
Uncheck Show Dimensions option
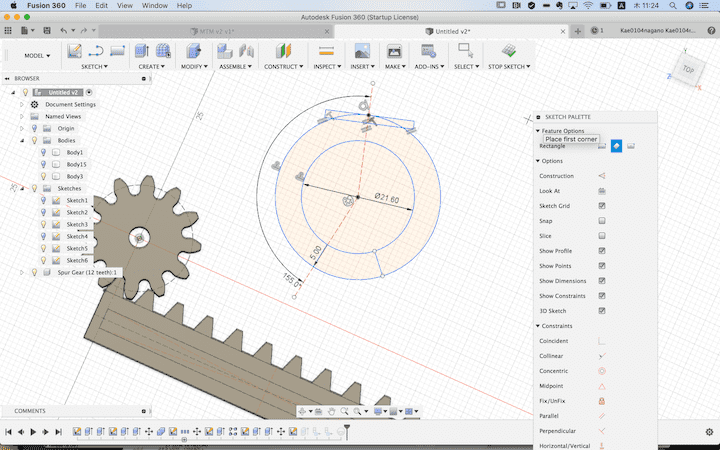602,281
